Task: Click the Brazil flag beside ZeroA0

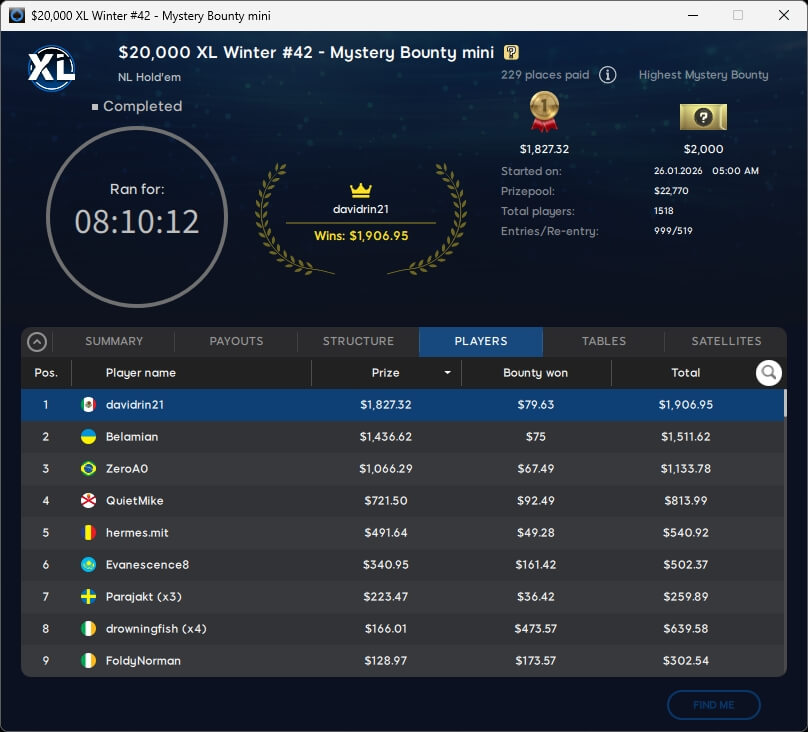Action: 88,469
